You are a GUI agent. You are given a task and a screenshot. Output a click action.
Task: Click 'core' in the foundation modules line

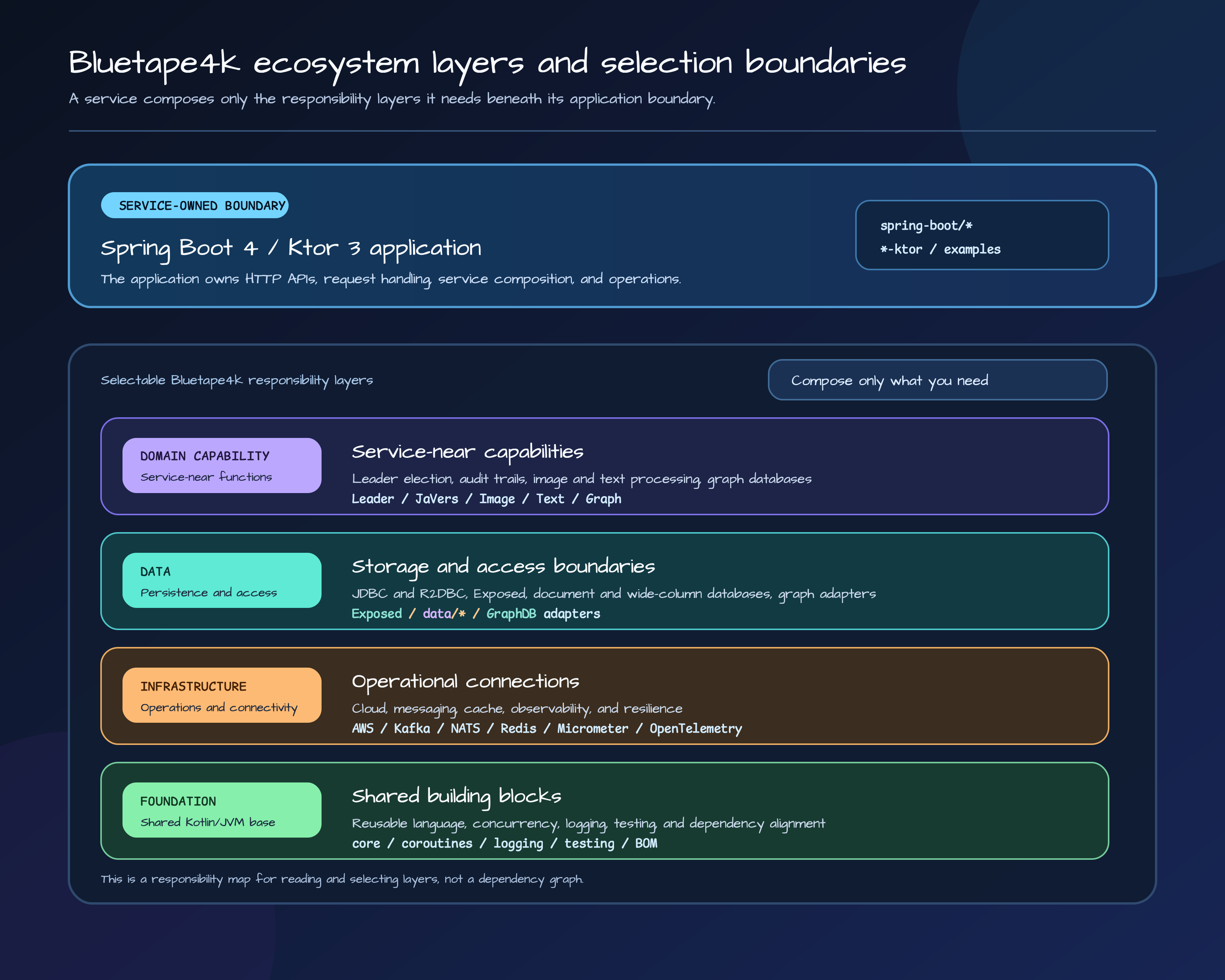(x=366, y=843)
